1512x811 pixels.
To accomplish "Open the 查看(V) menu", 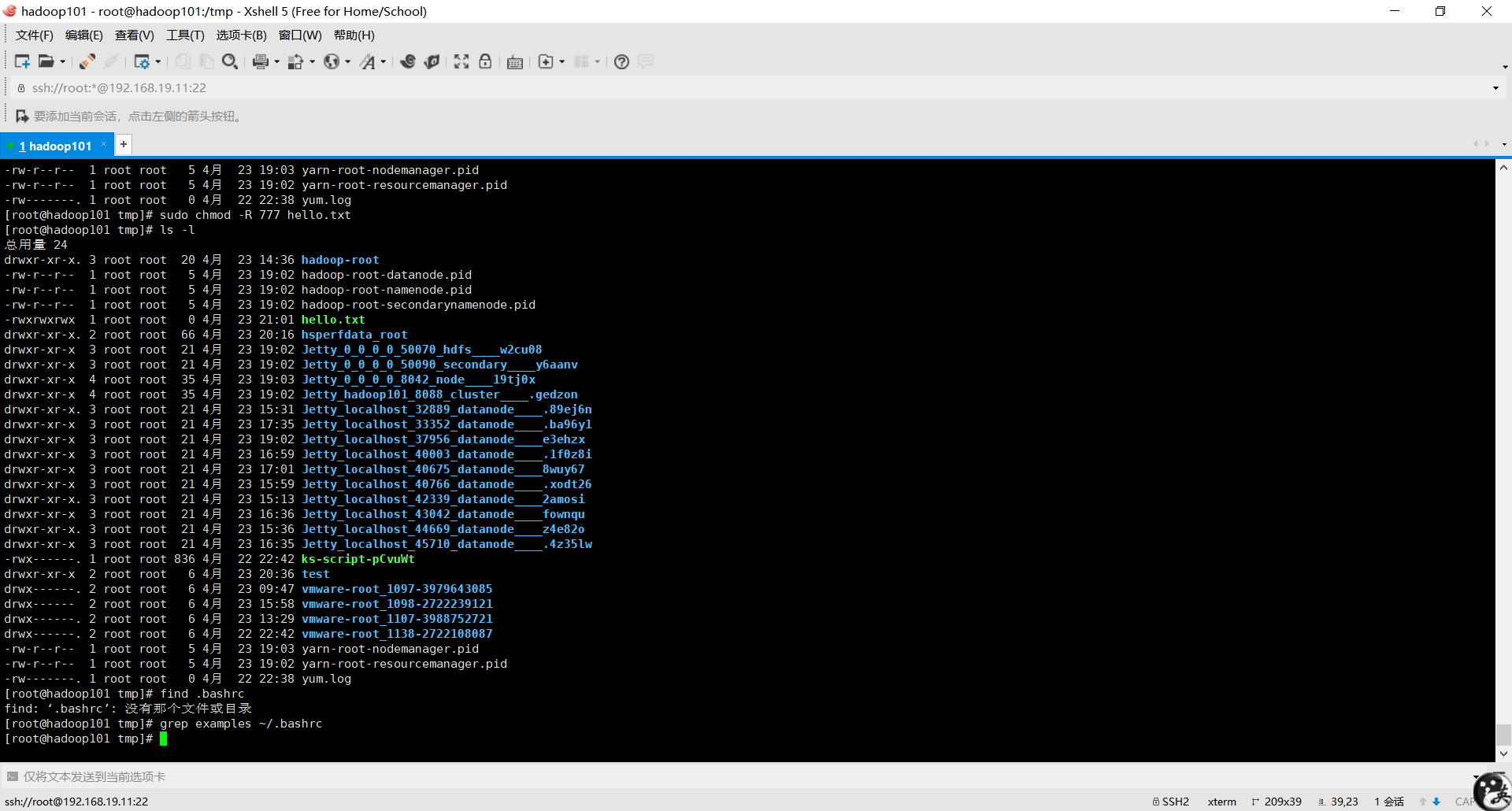I will click(x=134, y=35).
